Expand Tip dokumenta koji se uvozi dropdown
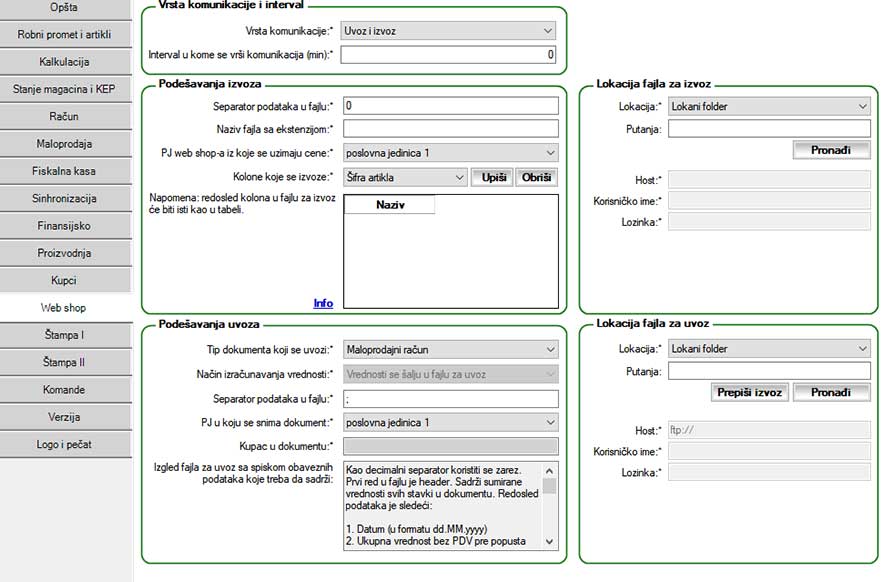892x582 pixels. pyautogui.click(x=451, y=350)
